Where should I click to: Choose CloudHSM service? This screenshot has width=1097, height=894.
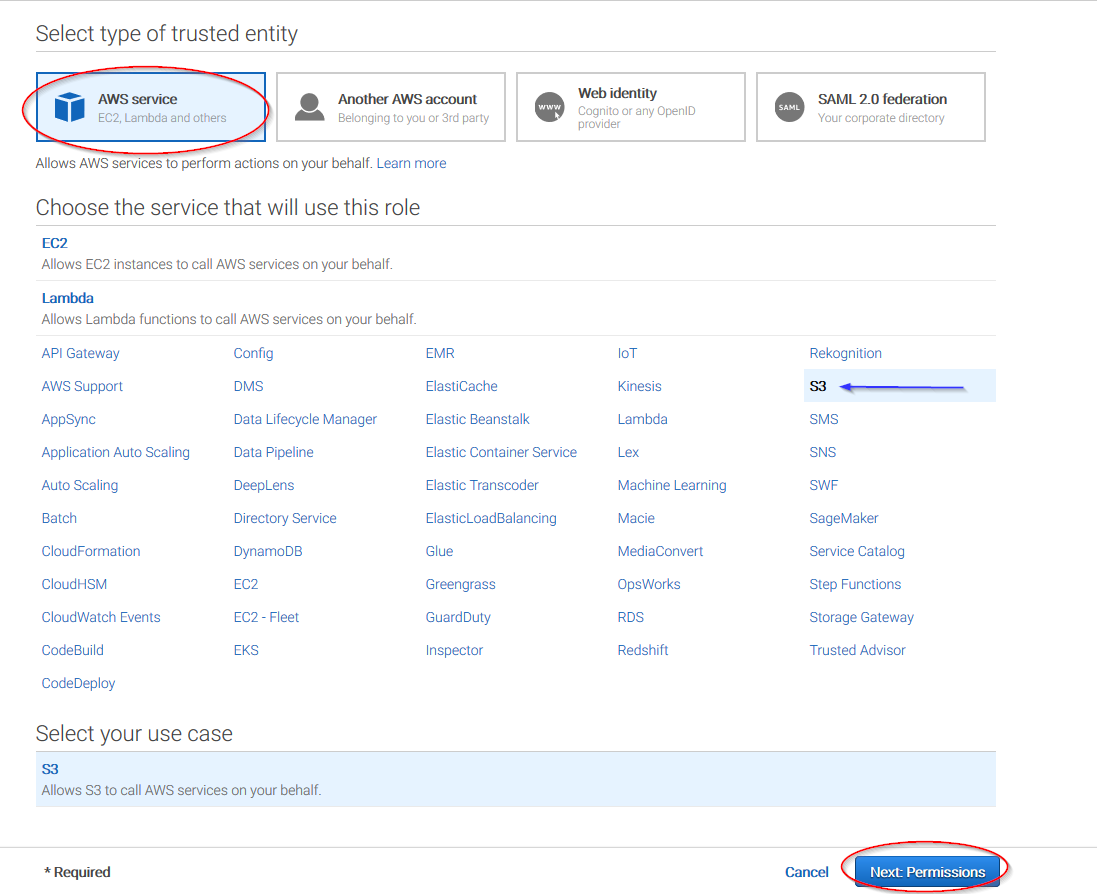(74, 584)
